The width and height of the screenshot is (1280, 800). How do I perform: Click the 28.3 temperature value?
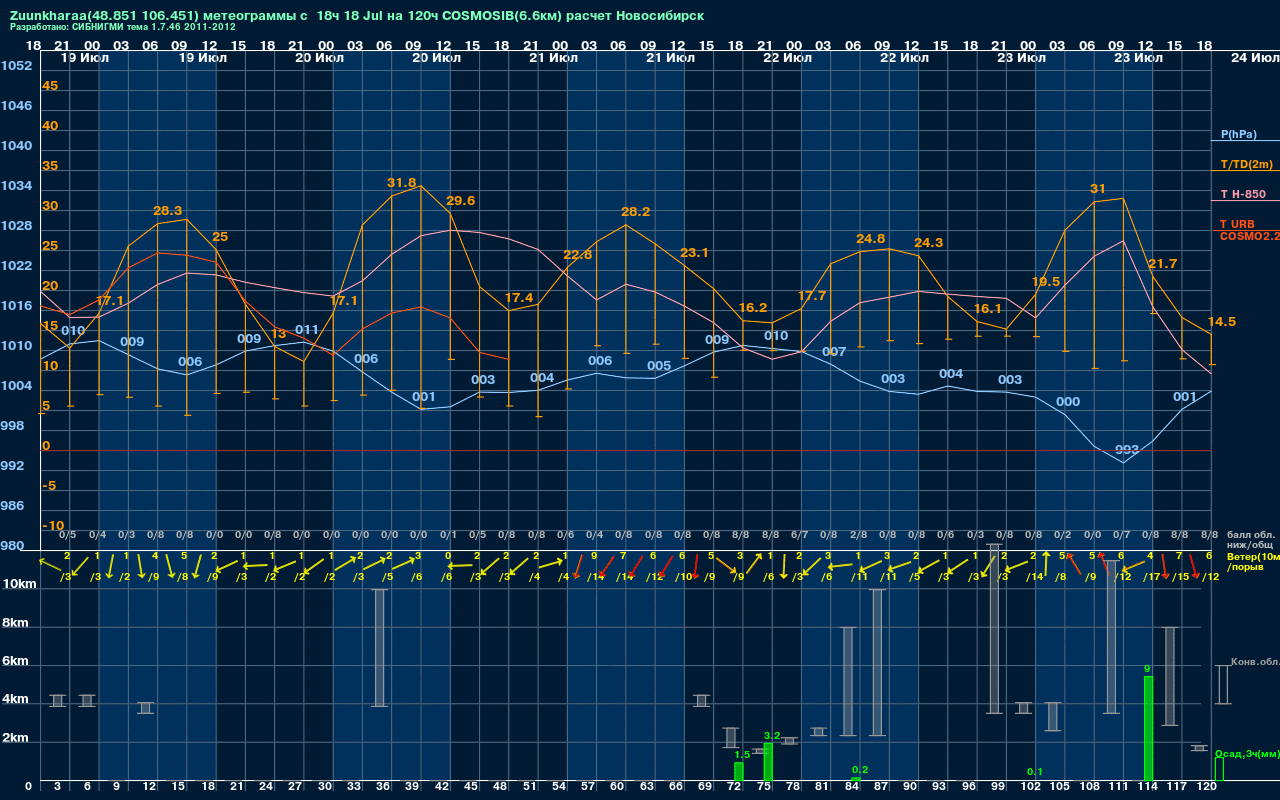click(168, 211)
